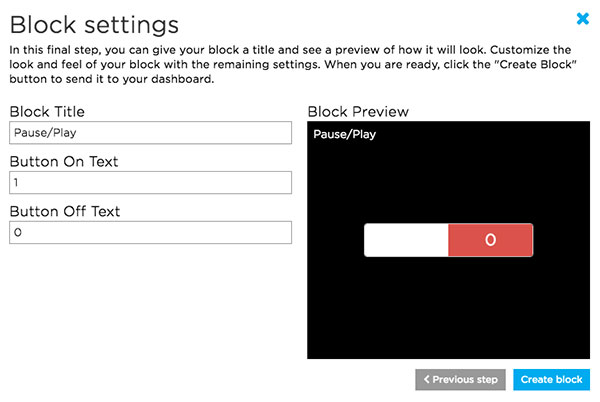Click the white half of the preview switch
600x402 pixels.
[406, 240]
